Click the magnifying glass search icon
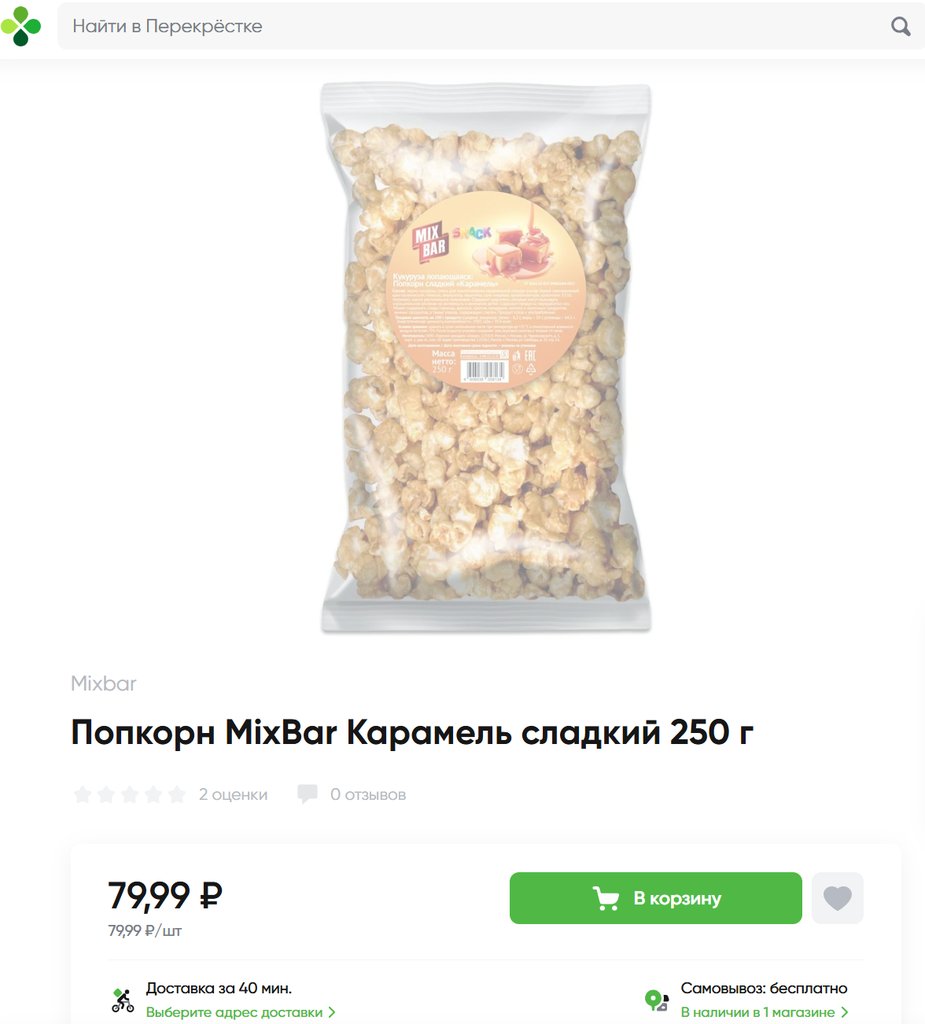The image size is (925, 1024). [x=900, y=26]
